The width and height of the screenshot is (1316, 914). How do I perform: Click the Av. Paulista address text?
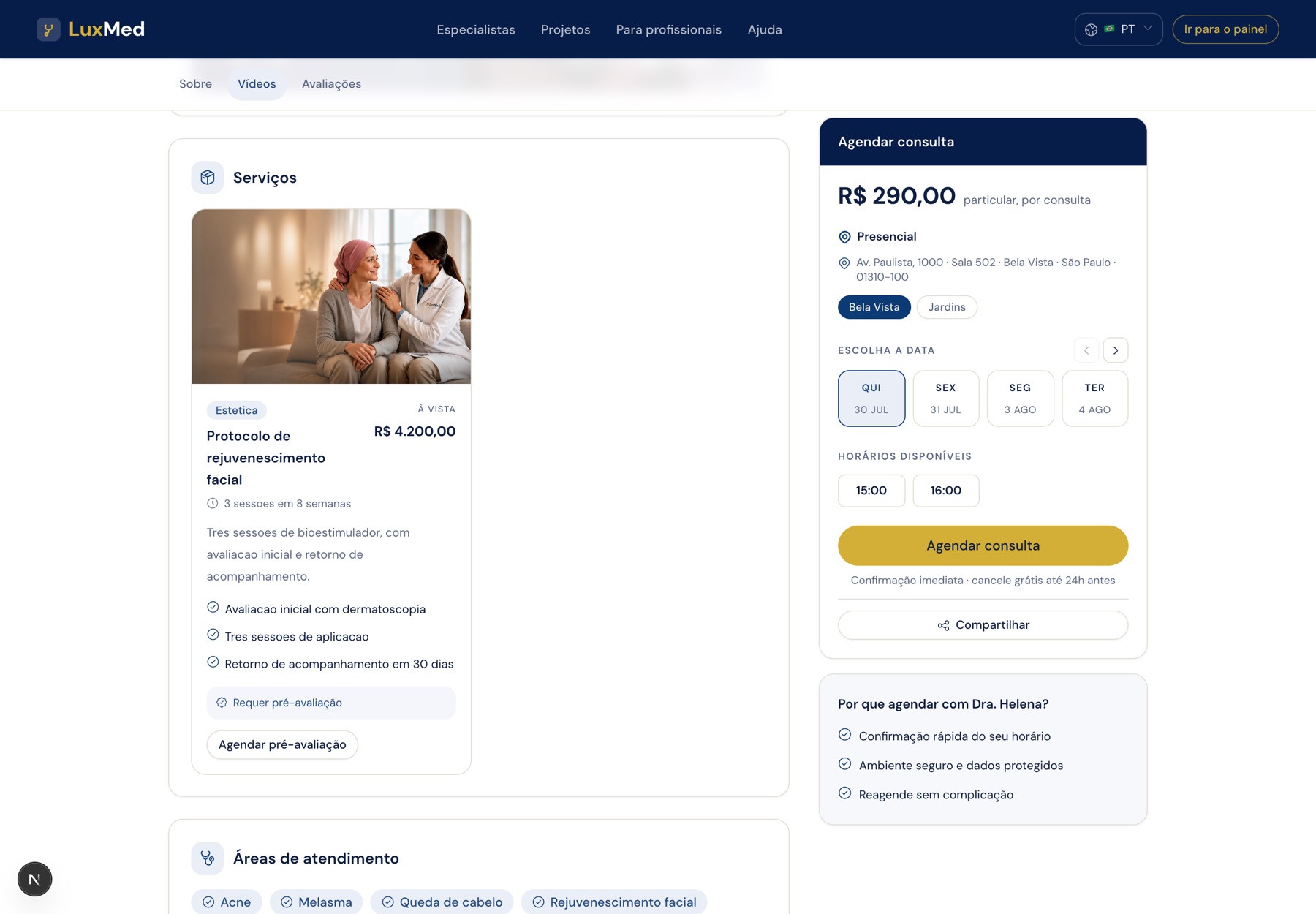[x=986, y=270]
